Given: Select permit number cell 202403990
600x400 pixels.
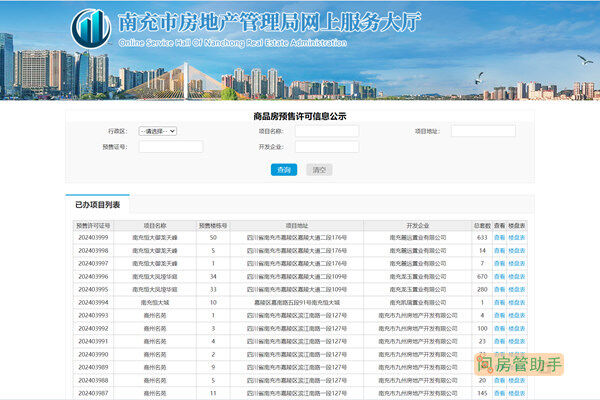Looking at the screenshot, I should 93,354.
